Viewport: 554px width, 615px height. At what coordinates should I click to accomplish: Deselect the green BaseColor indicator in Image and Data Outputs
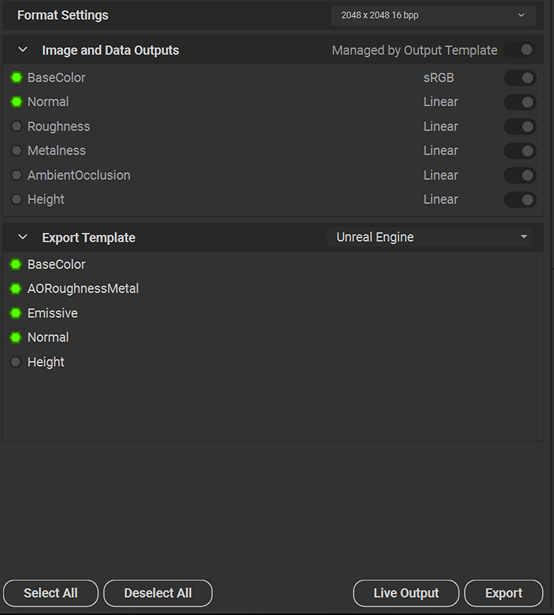16,78
